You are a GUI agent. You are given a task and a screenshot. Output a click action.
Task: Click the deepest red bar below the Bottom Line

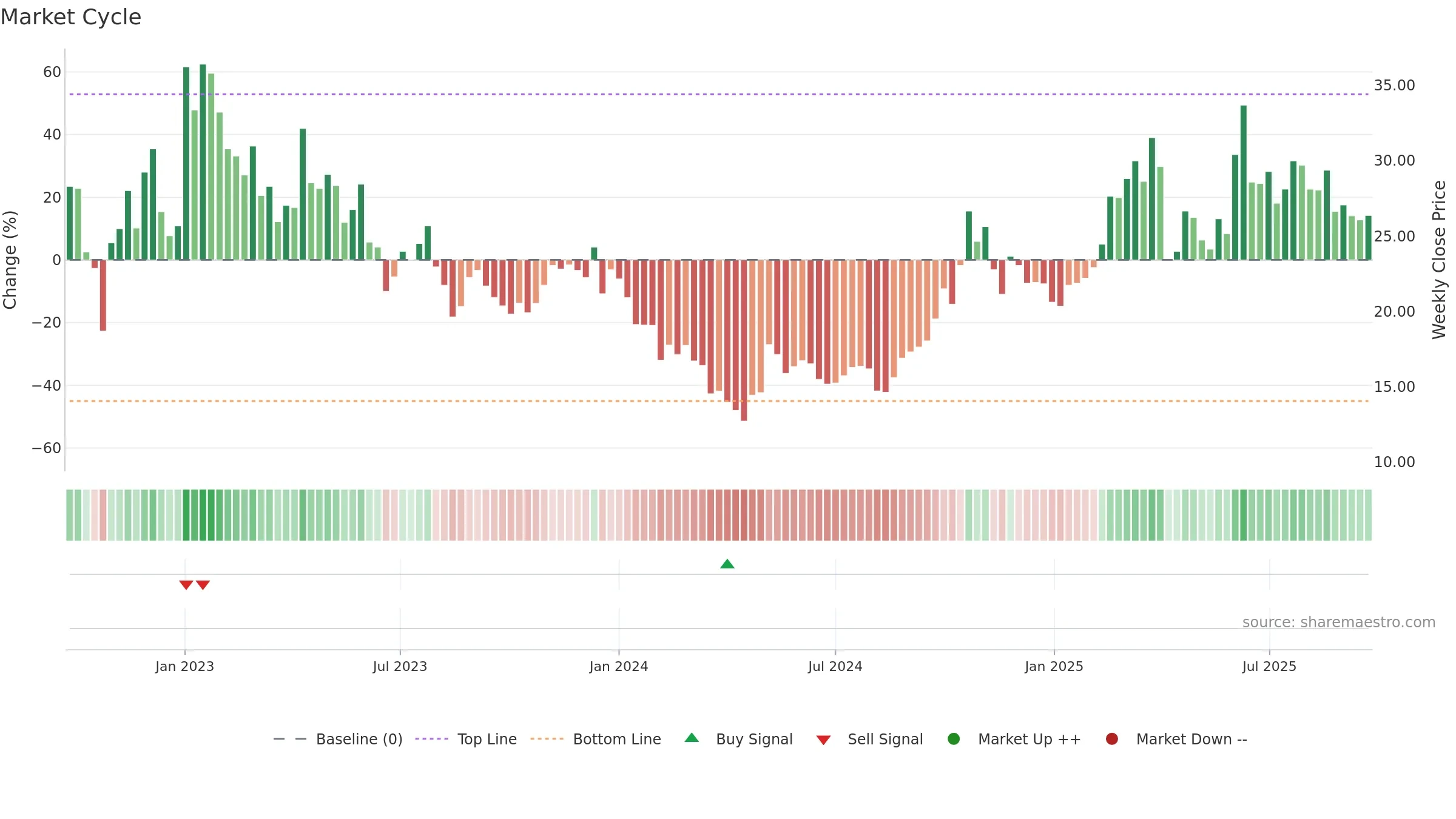click(x=744, y=340)
